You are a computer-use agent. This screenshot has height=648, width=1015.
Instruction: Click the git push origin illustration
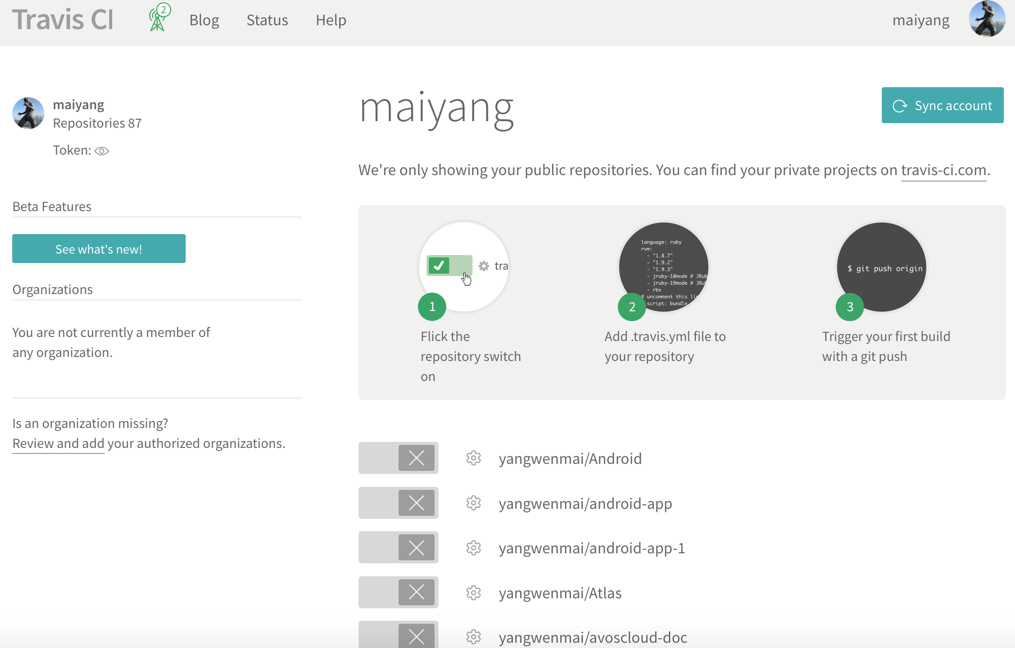coord(881,267)
